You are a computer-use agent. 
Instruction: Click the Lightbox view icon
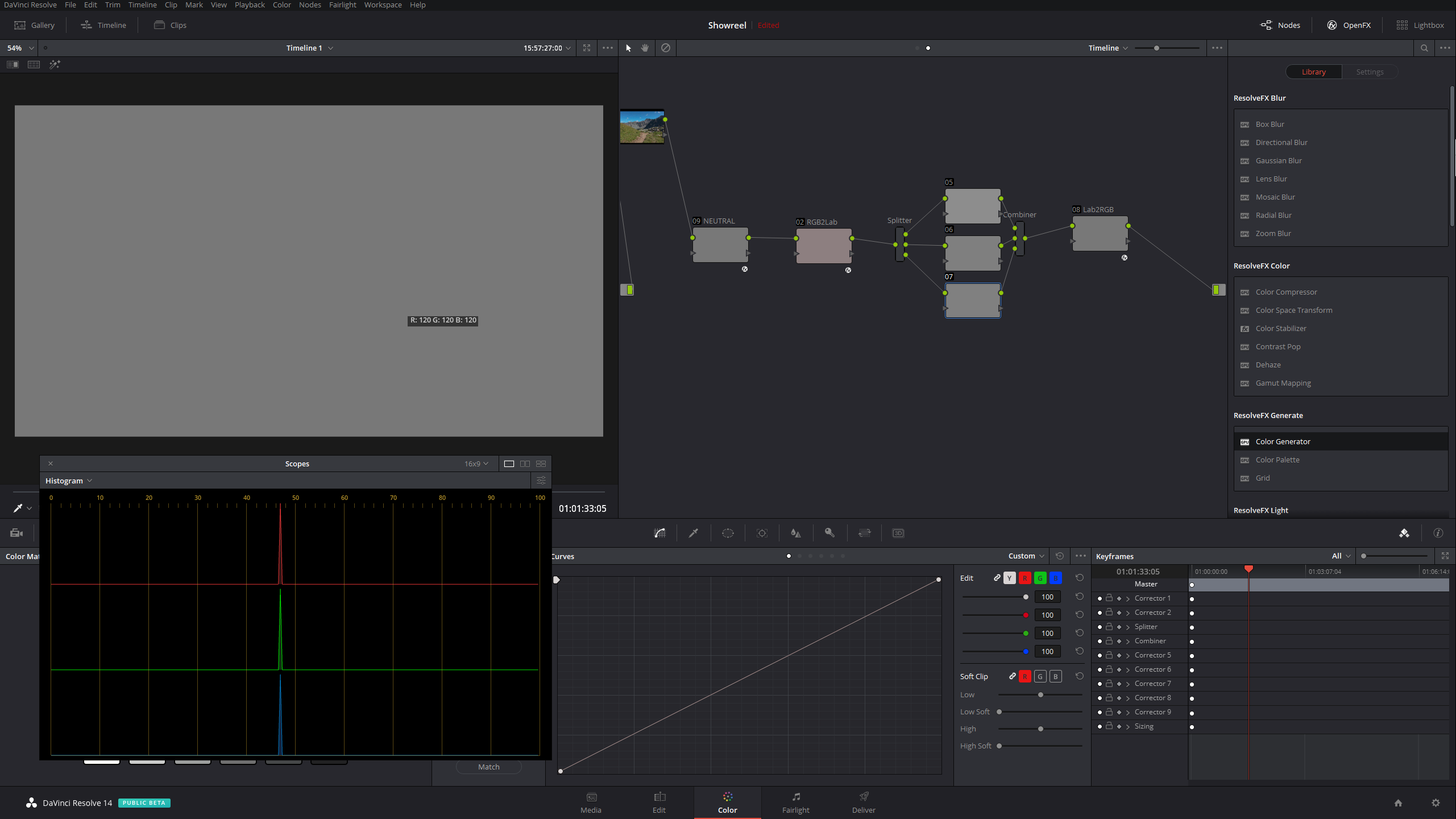click(1402, 25)
